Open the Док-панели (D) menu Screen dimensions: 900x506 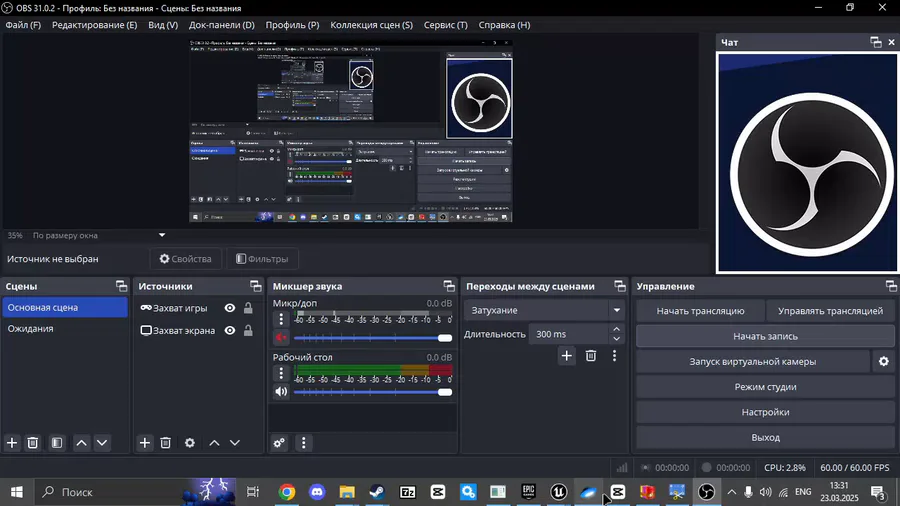click(221, 24)
